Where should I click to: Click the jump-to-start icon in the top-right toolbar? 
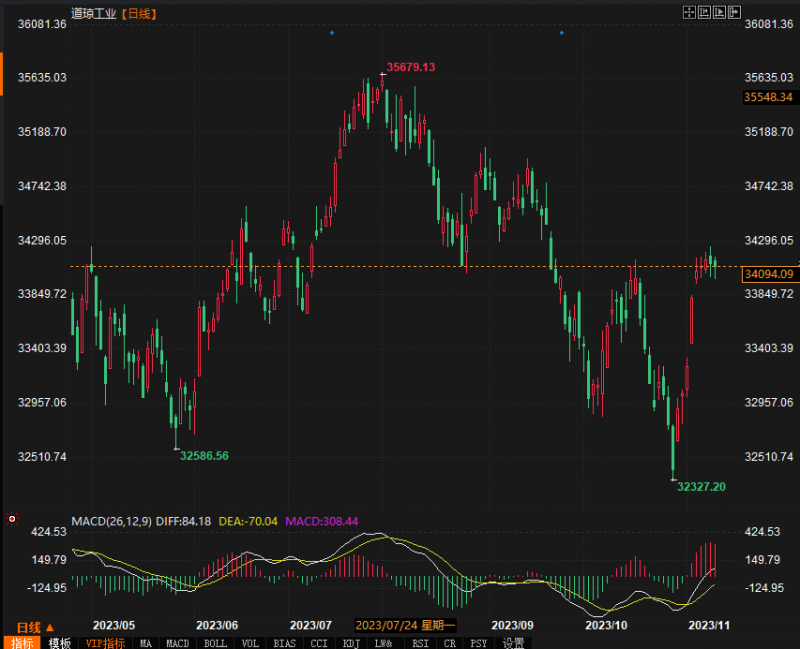pyautogui.click(x=706, y=11)
